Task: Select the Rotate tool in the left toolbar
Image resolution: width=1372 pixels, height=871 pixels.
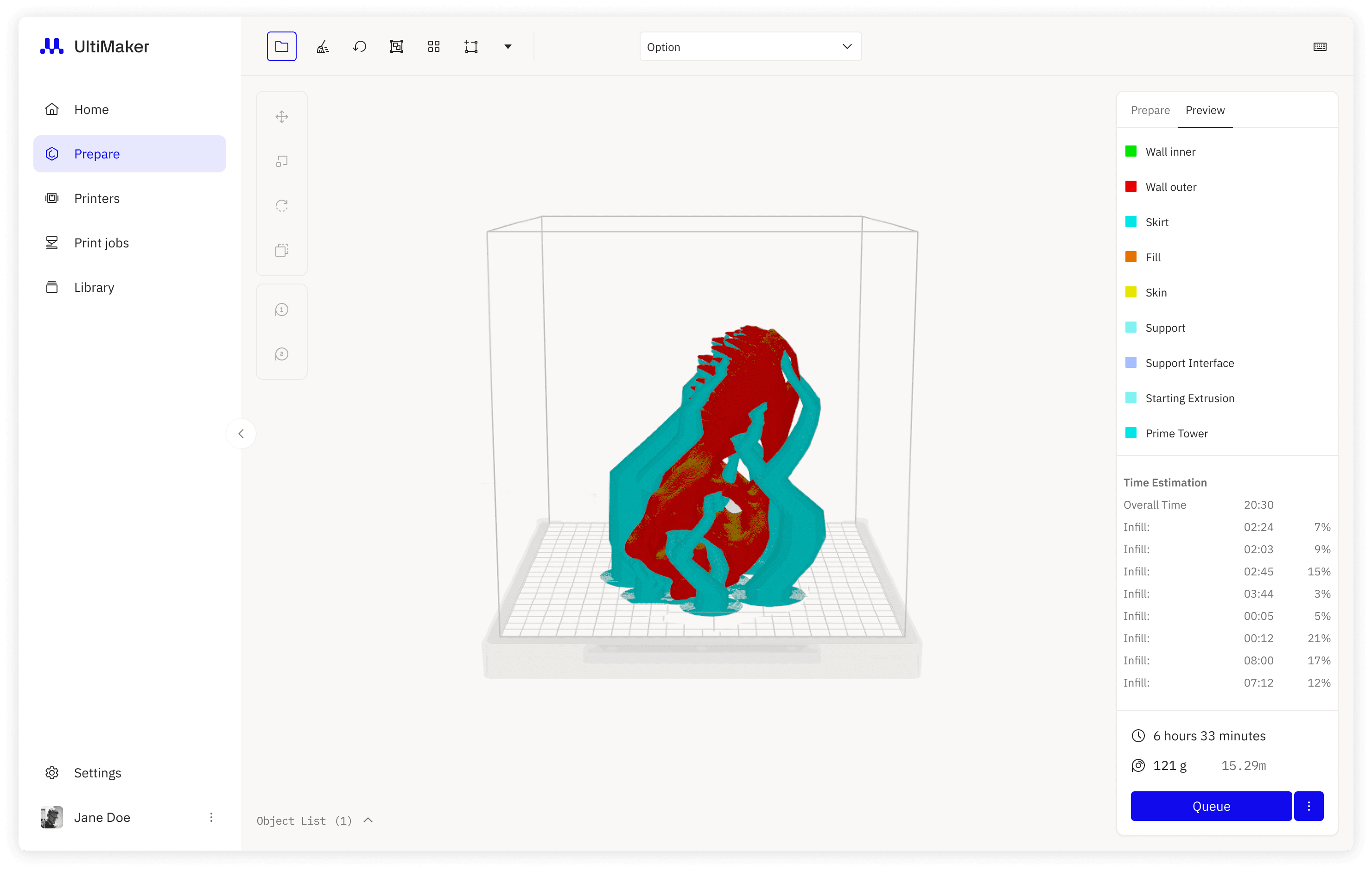Action: point(281,205)
